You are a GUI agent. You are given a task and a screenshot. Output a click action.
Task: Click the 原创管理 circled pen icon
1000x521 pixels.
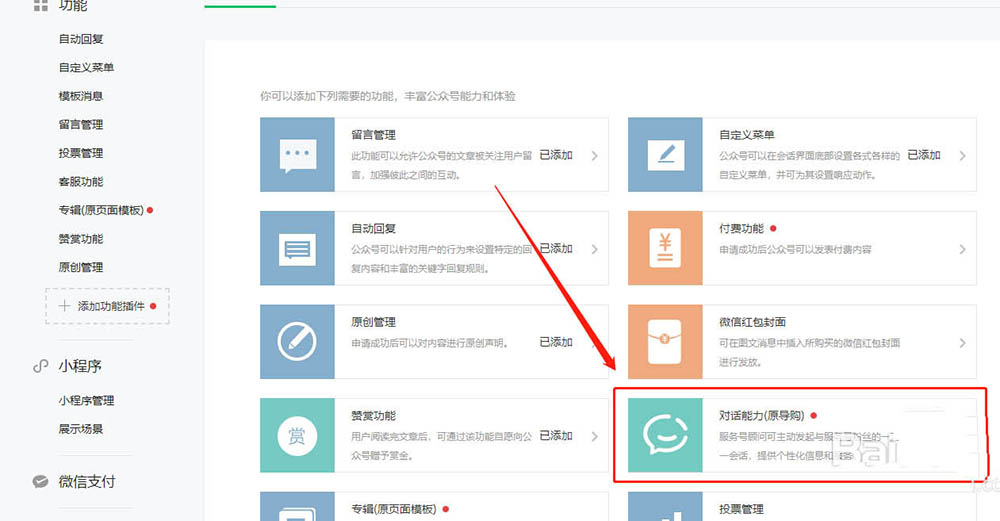point(297,342)
